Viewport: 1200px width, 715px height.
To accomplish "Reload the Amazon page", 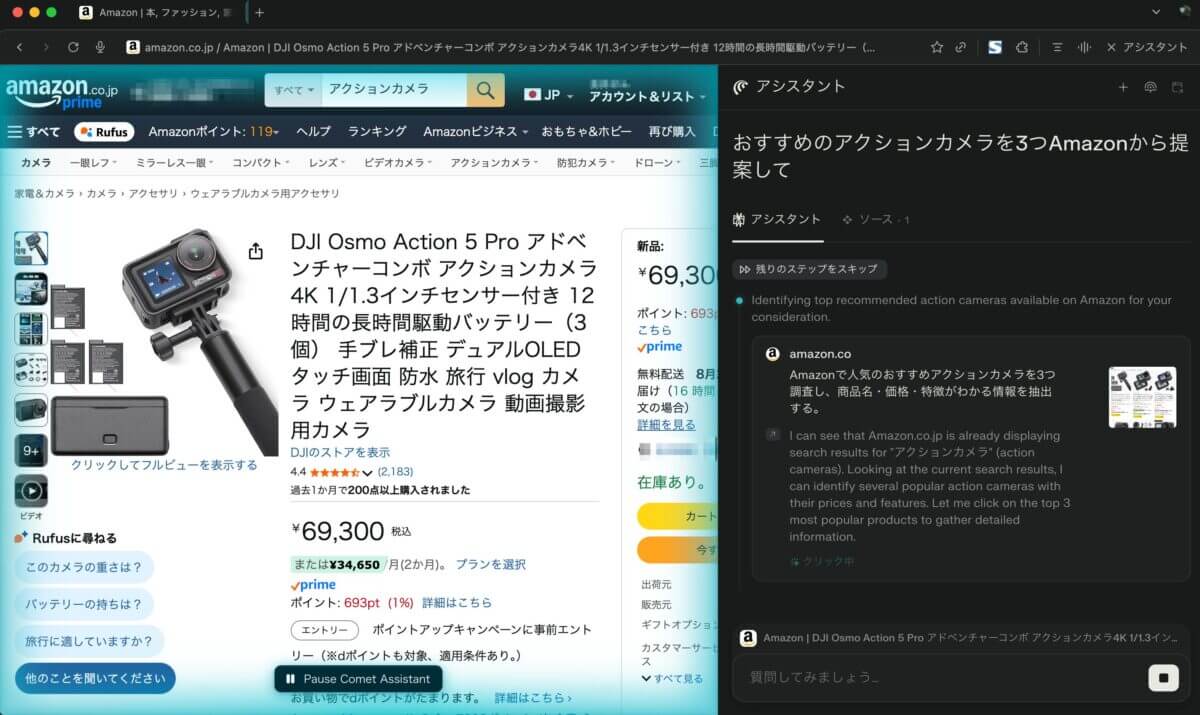I will pyautogui.click(x=73, y=47).
